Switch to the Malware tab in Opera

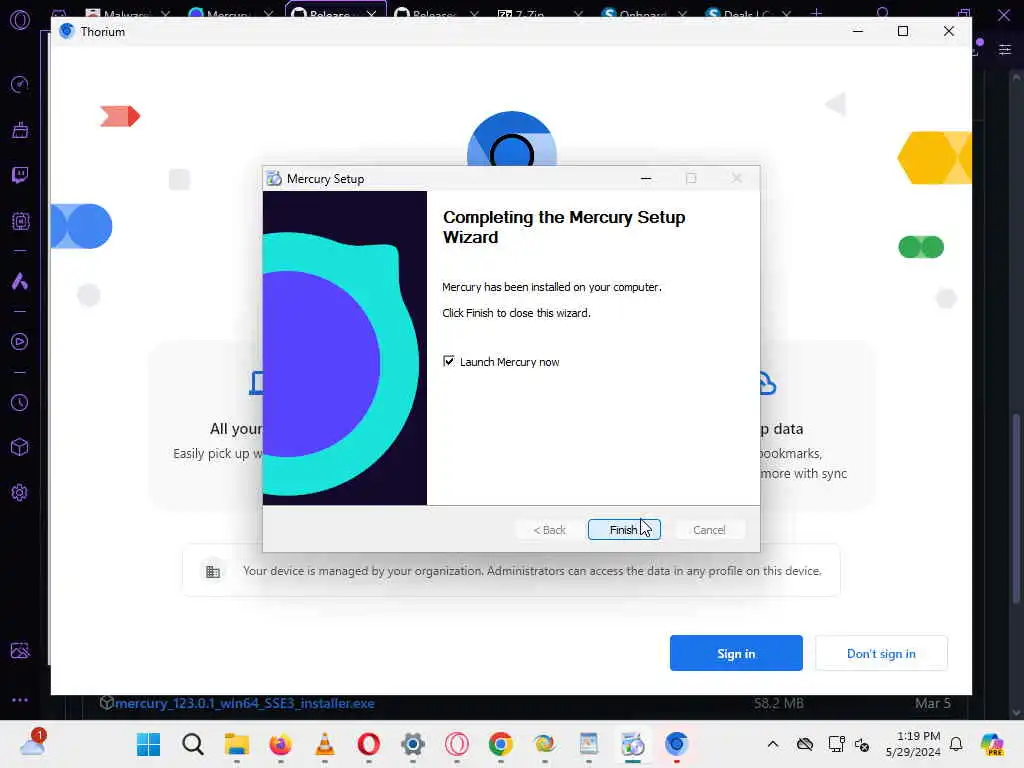129,13
